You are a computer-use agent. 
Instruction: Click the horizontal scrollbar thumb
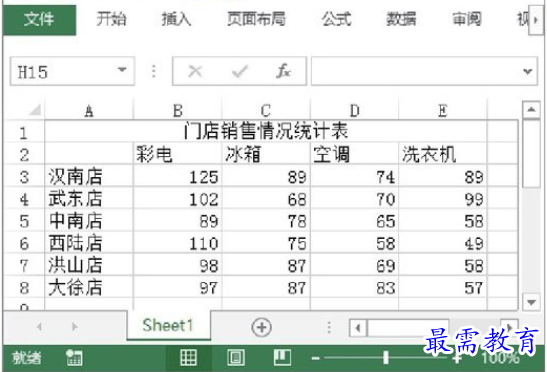(408, 328)
